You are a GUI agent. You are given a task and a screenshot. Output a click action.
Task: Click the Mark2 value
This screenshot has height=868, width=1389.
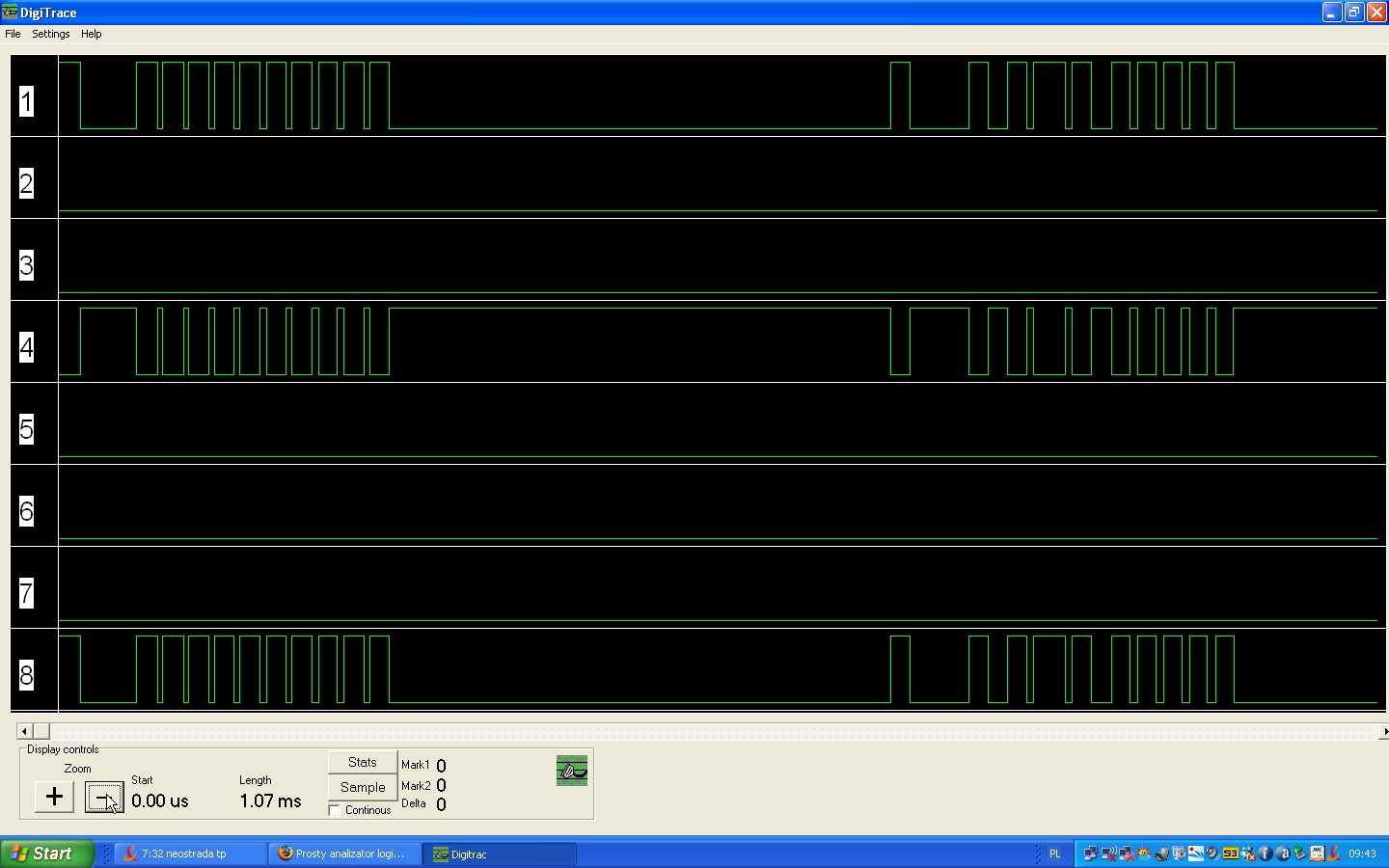point(441,786)
